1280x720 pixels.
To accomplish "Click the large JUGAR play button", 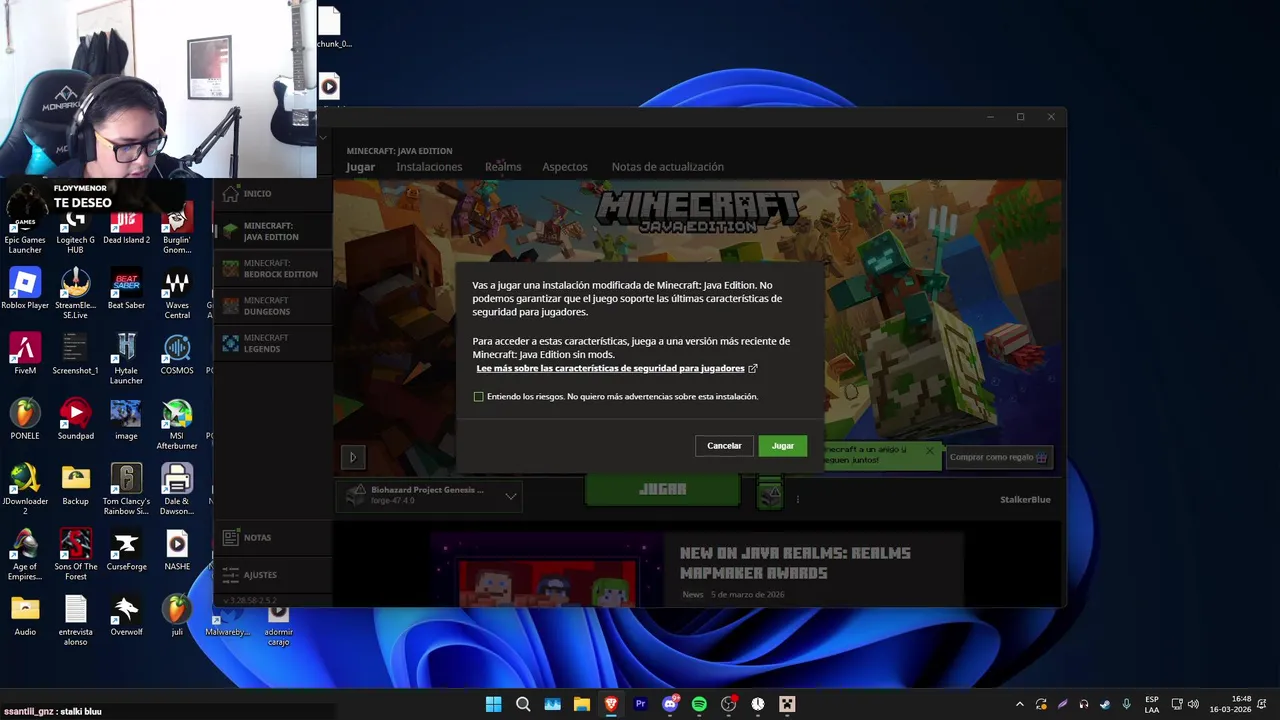I will click(662, 490).
